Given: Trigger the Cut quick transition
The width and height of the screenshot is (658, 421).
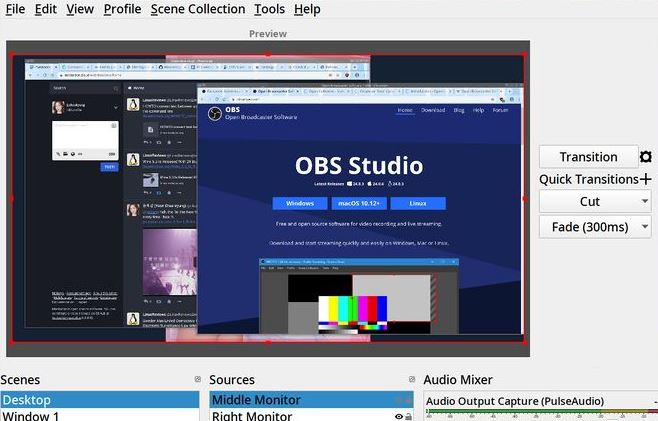Looking at the screenshot, I should 589,201.
